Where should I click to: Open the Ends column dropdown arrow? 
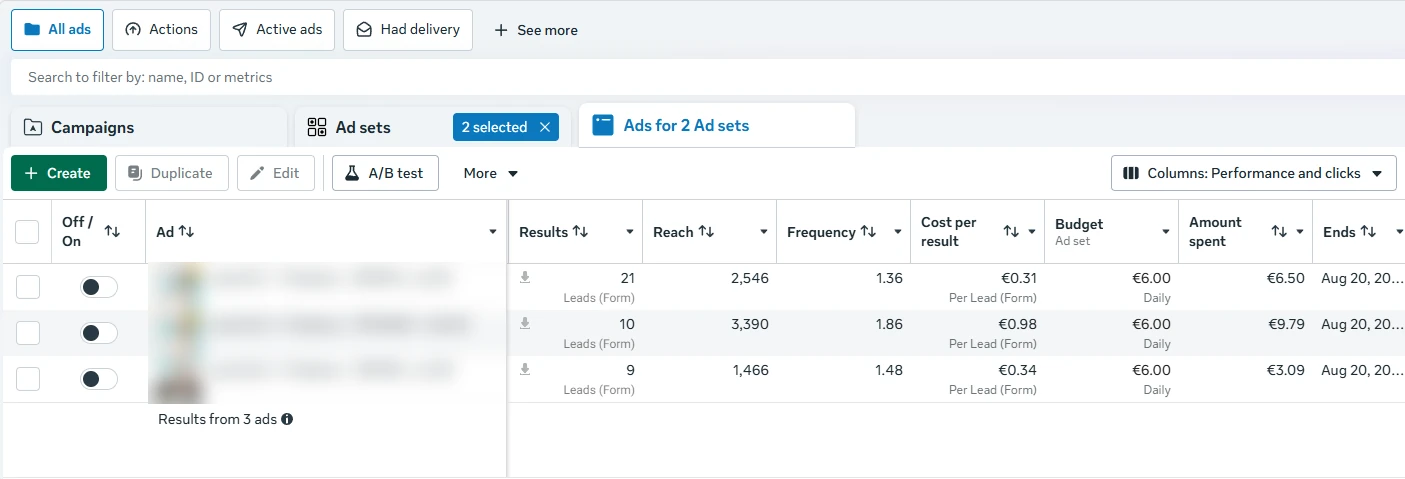pos(1399,232)
